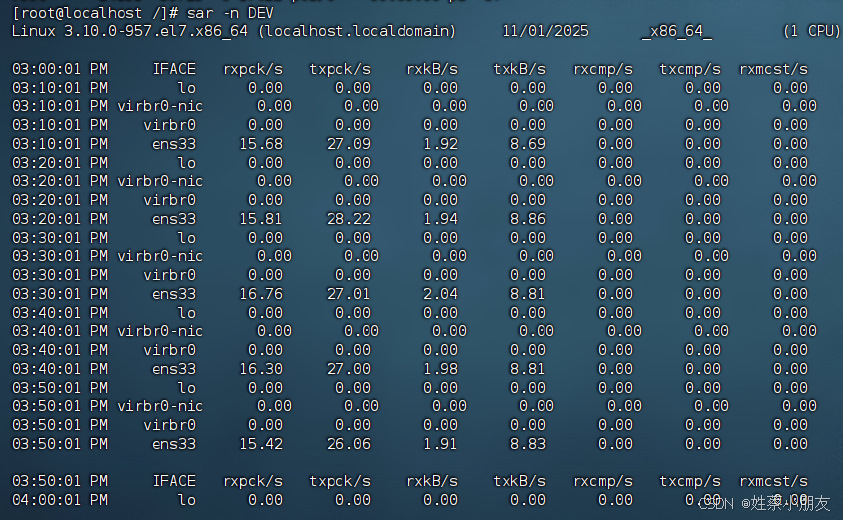The width and height of the screenshot is (843, 520).
Task: Click txcmp/s header in 03:00:01 PM row
Action: (x=690, y=69)
